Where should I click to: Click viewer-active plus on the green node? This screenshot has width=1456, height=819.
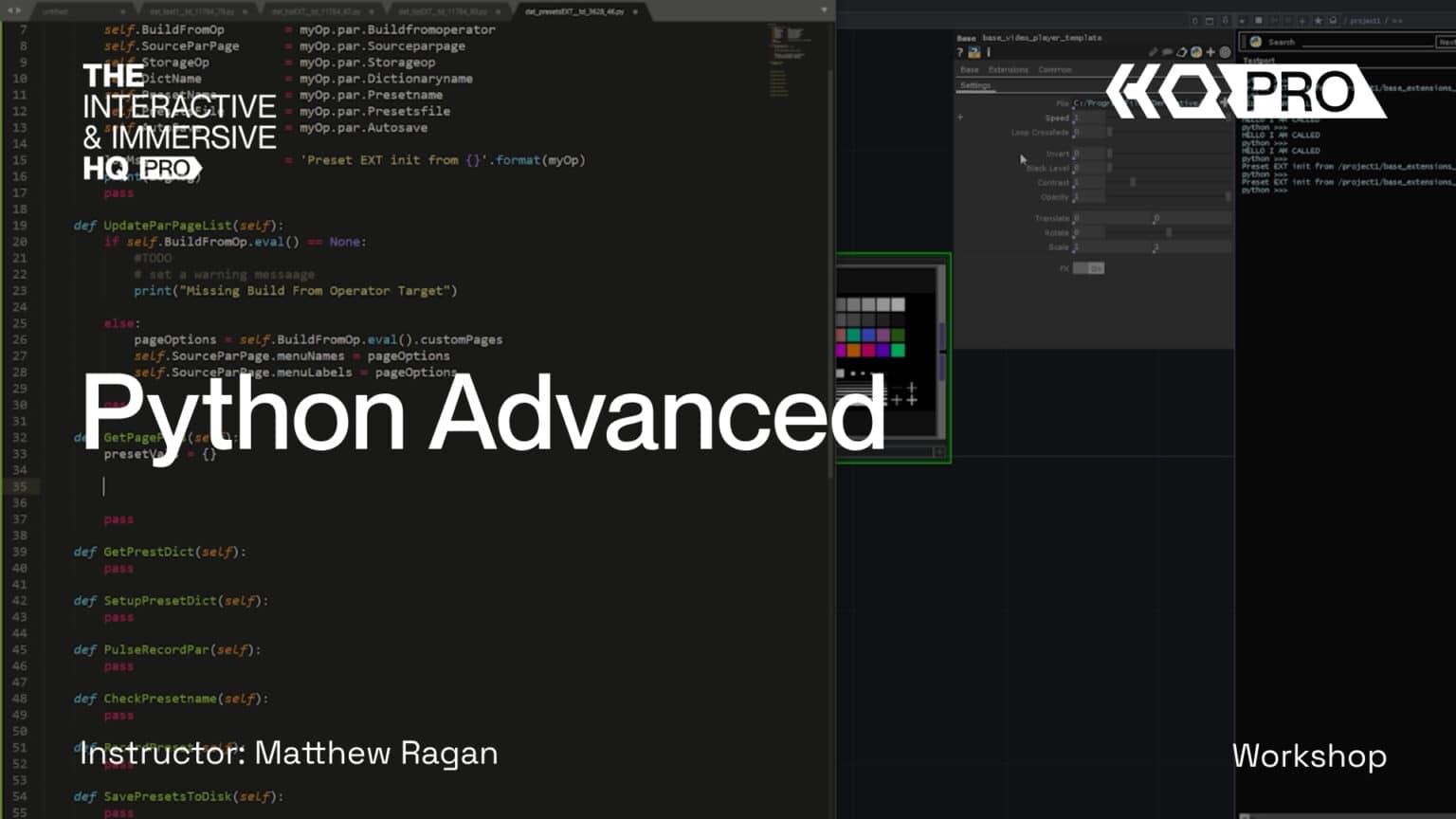point(939,451)
